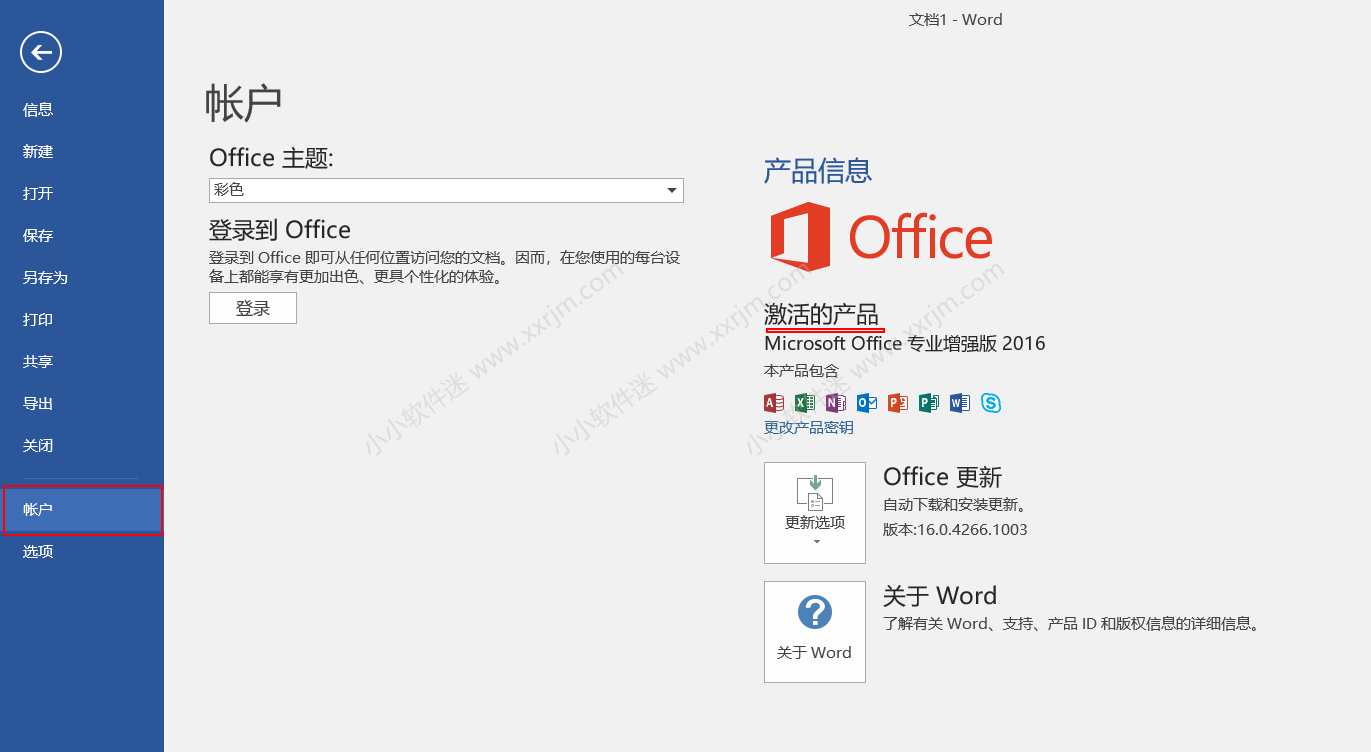Click the Word app icon
This screenshot has height=752, width=1371.
click(960, 403)
